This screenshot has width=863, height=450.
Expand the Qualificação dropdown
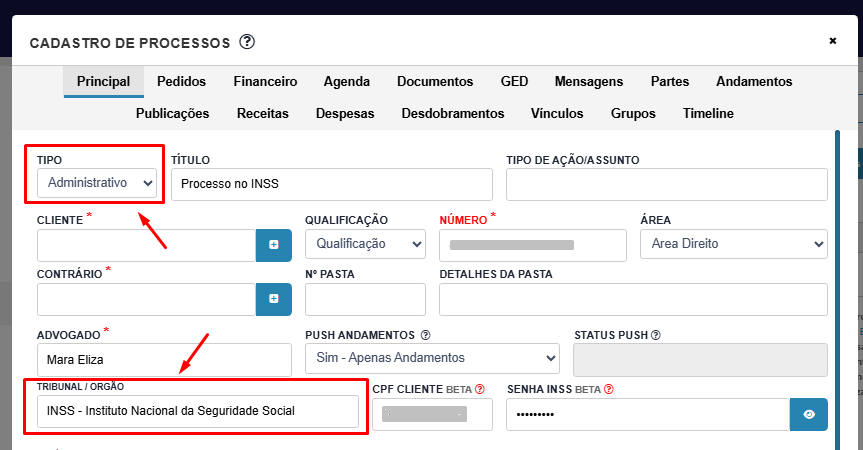365,244
